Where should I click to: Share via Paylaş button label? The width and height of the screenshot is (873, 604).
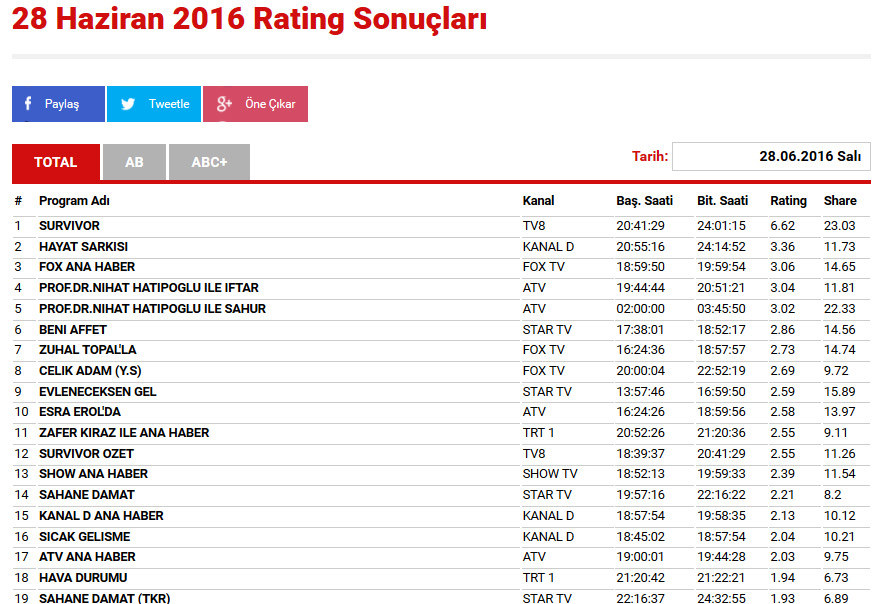[62, 104]
